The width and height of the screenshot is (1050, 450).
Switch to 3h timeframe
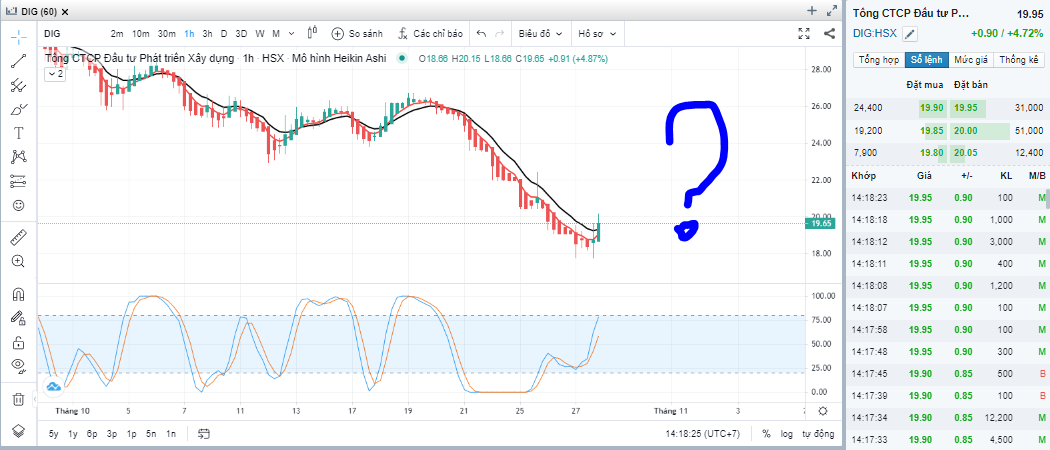208,33
